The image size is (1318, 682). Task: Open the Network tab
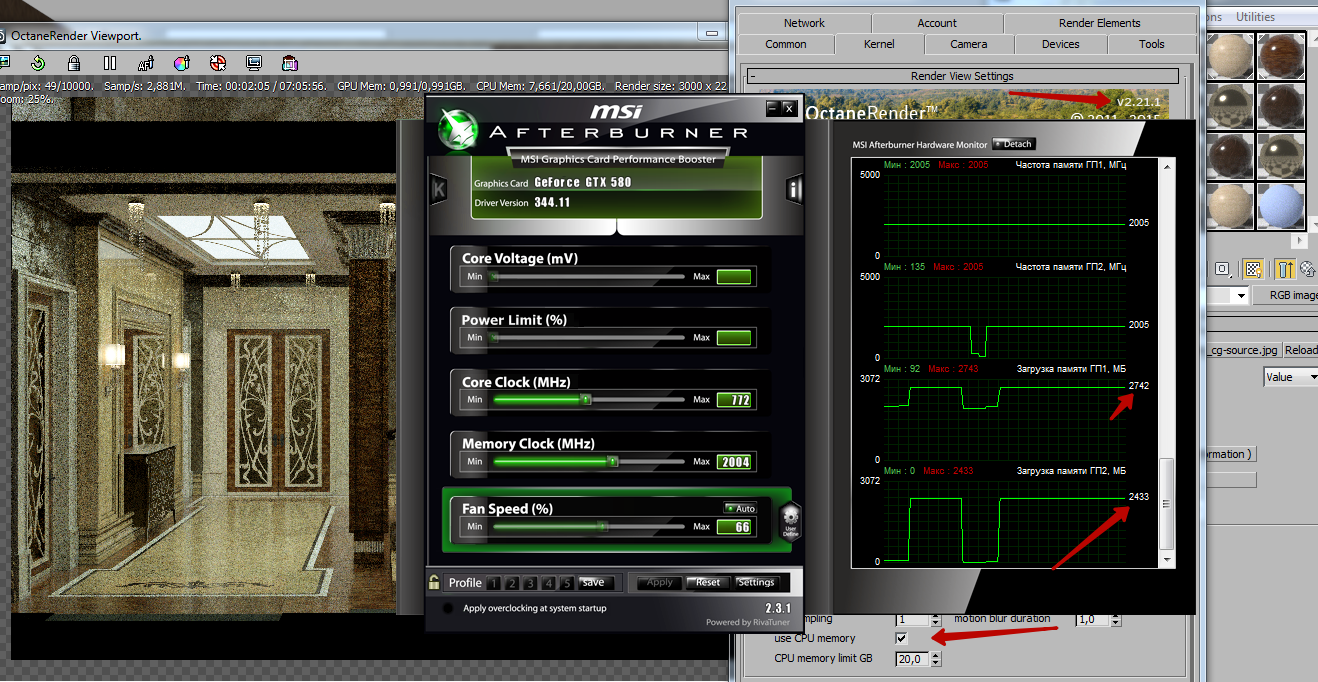(805, 23)
